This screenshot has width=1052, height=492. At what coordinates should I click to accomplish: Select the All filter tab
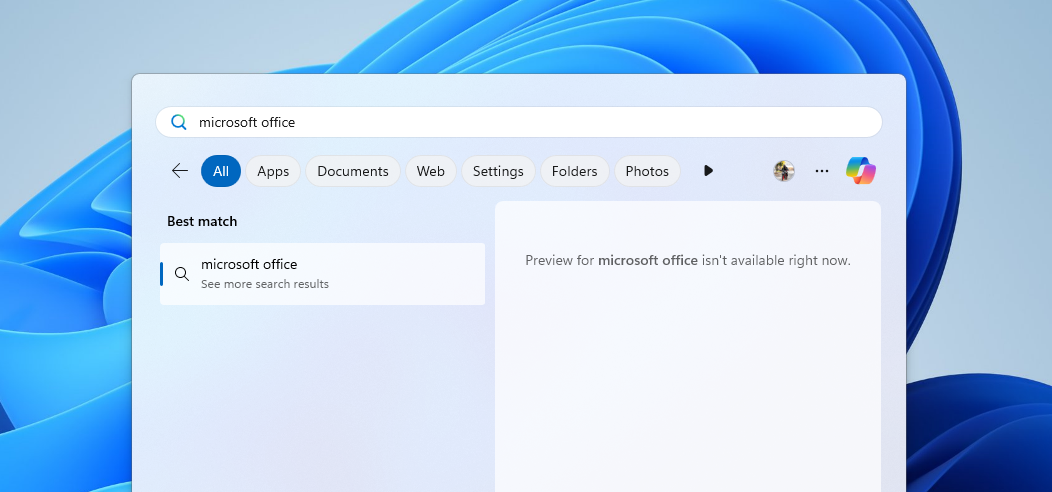click(221, 171)
